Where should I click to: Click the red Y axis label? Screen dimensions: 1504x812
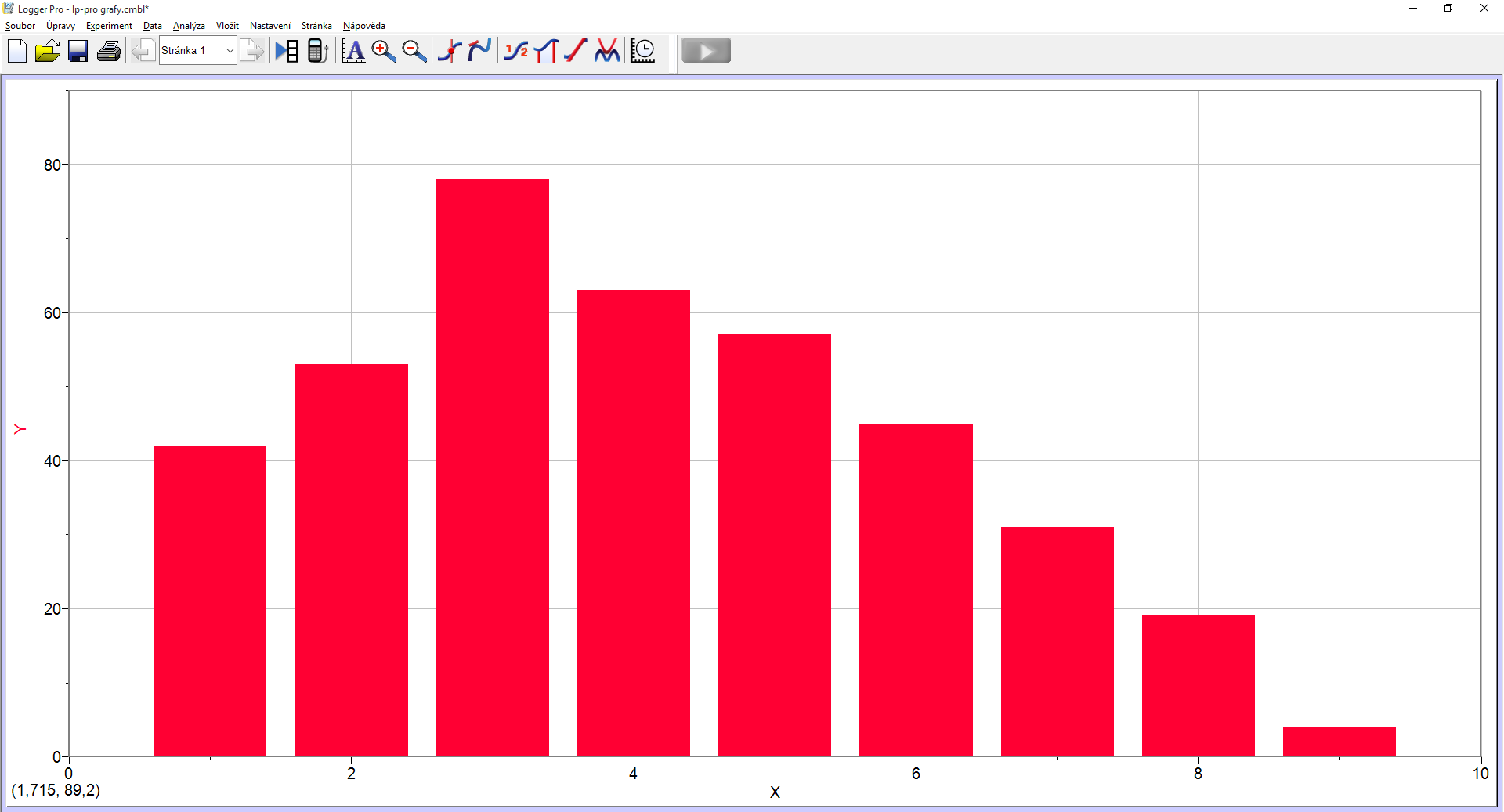pyautogui.click(x=20, y=429)
